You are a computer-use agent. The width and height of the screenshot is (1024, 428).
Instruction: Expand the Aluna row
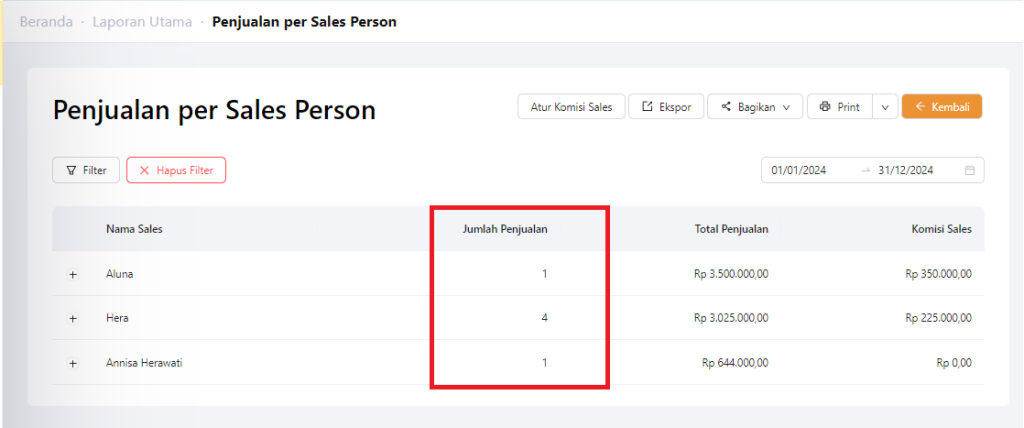point(72,274)
